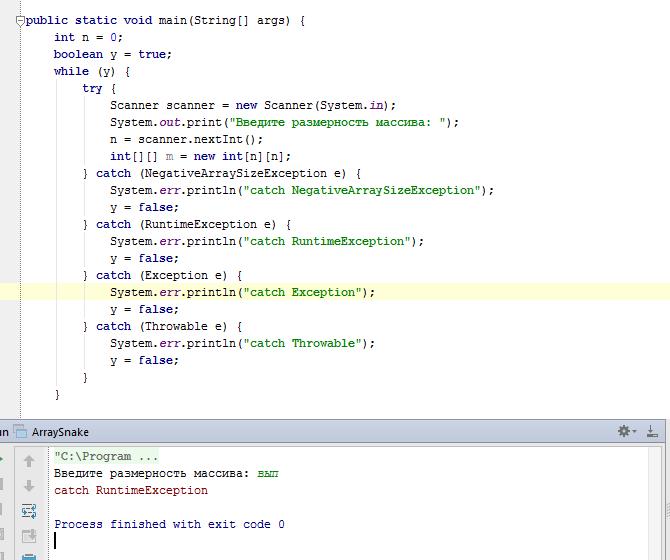The image size is (670, 560).
Task: Click the "C:\Program ..." command line
Action: coord(106,456)
